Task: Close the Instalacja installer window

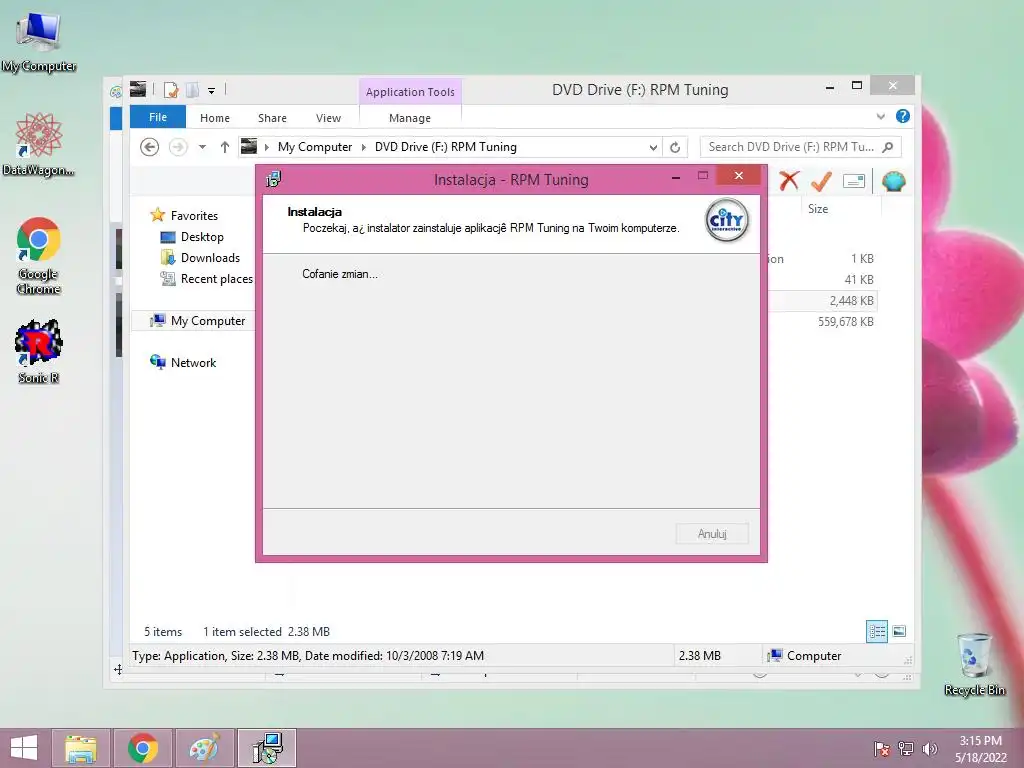Action: pos(739,175)
